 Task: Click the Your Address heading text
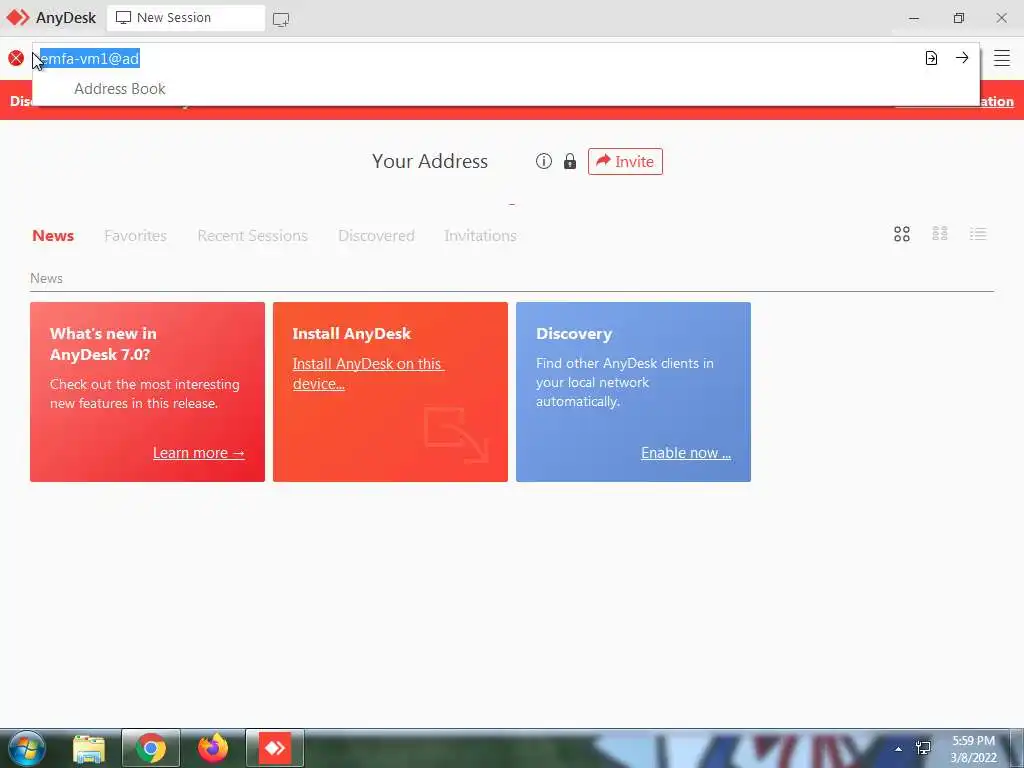point(430,161)
